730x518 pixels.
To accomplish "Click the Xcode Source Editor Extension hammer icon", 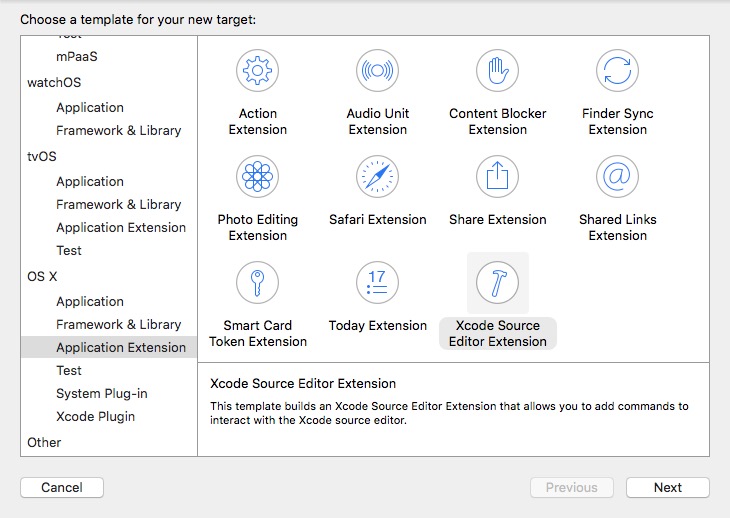I will point(497,283).
